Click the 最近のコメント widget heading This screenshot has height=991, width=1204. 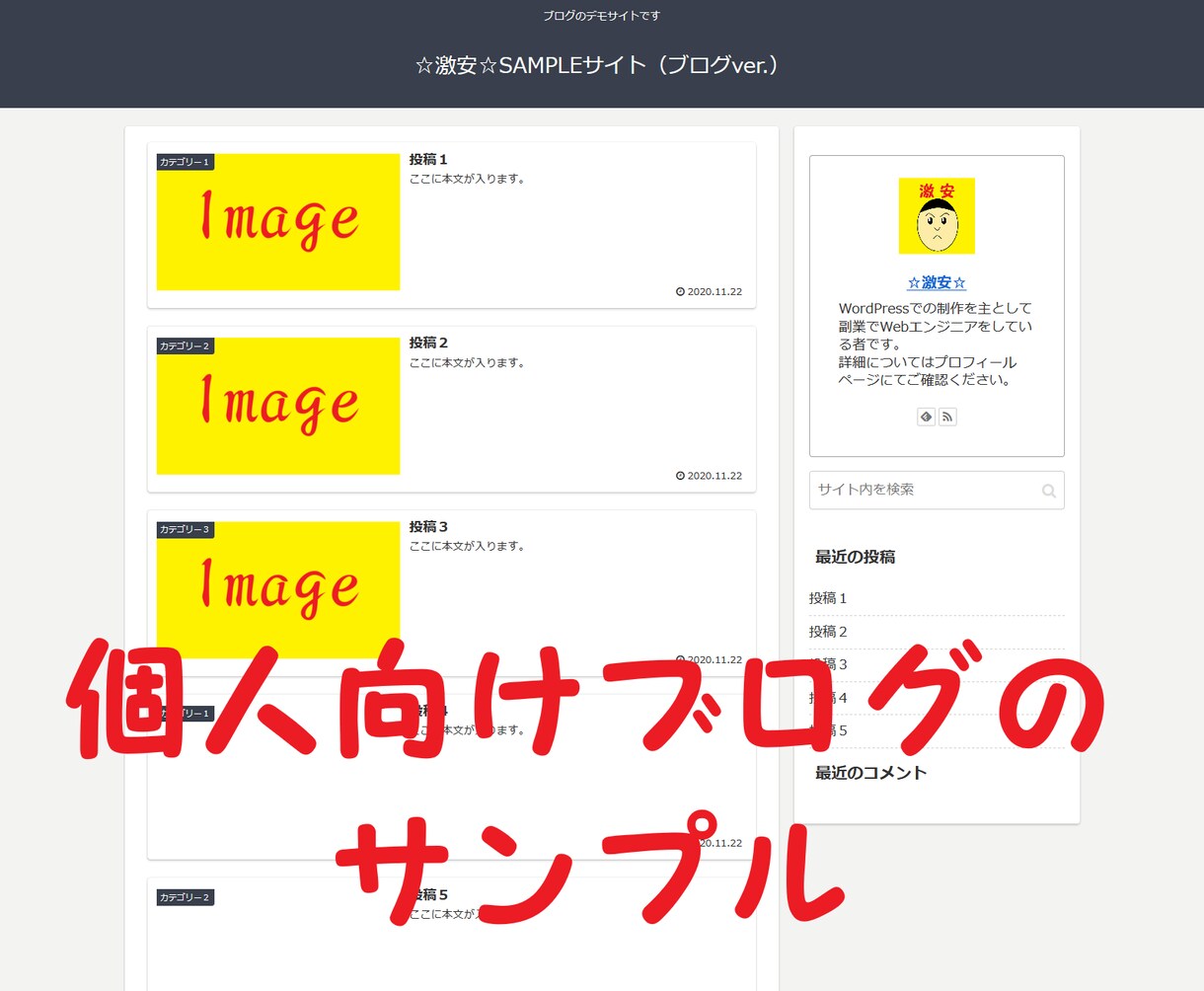870,773
